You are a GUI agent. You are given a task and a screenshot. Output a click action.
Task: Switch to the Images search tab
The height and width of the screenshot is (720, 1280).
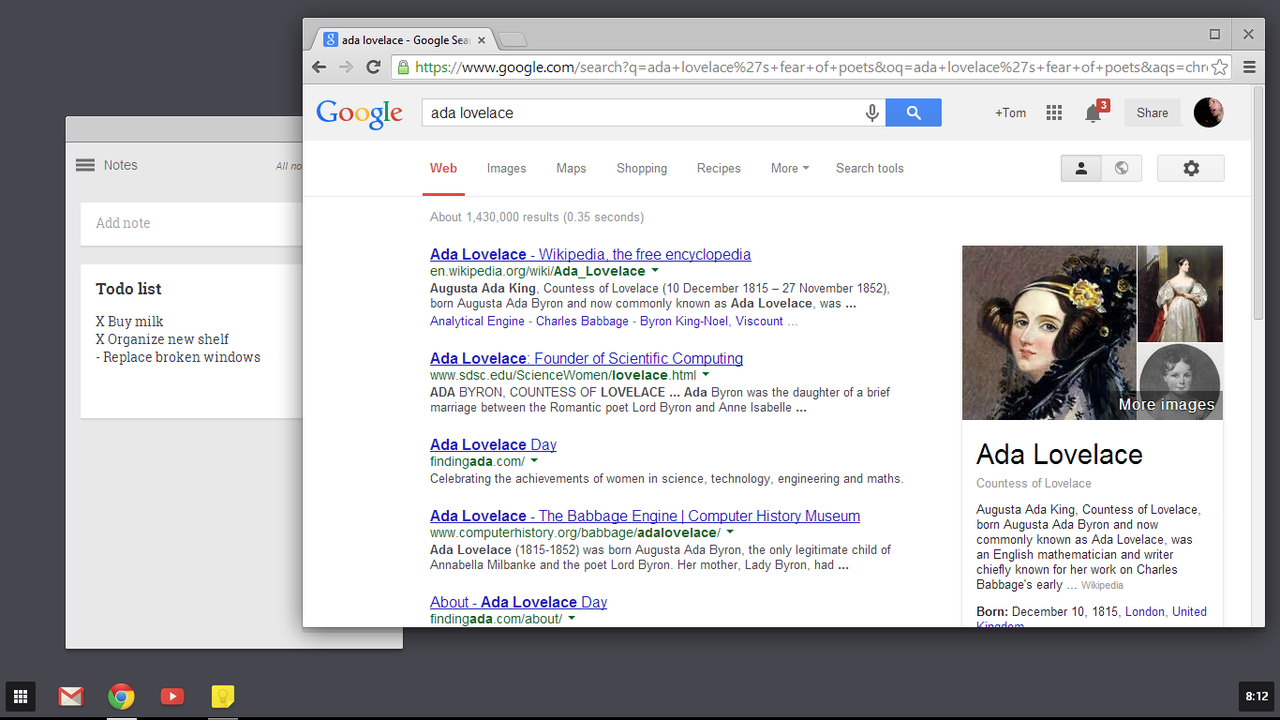[x=506, y=168]
